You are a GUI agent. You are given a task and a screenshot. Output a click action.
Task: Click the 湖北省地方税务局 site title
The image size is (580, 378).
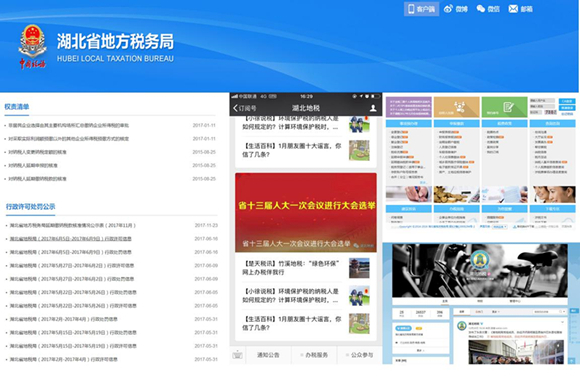115,41
